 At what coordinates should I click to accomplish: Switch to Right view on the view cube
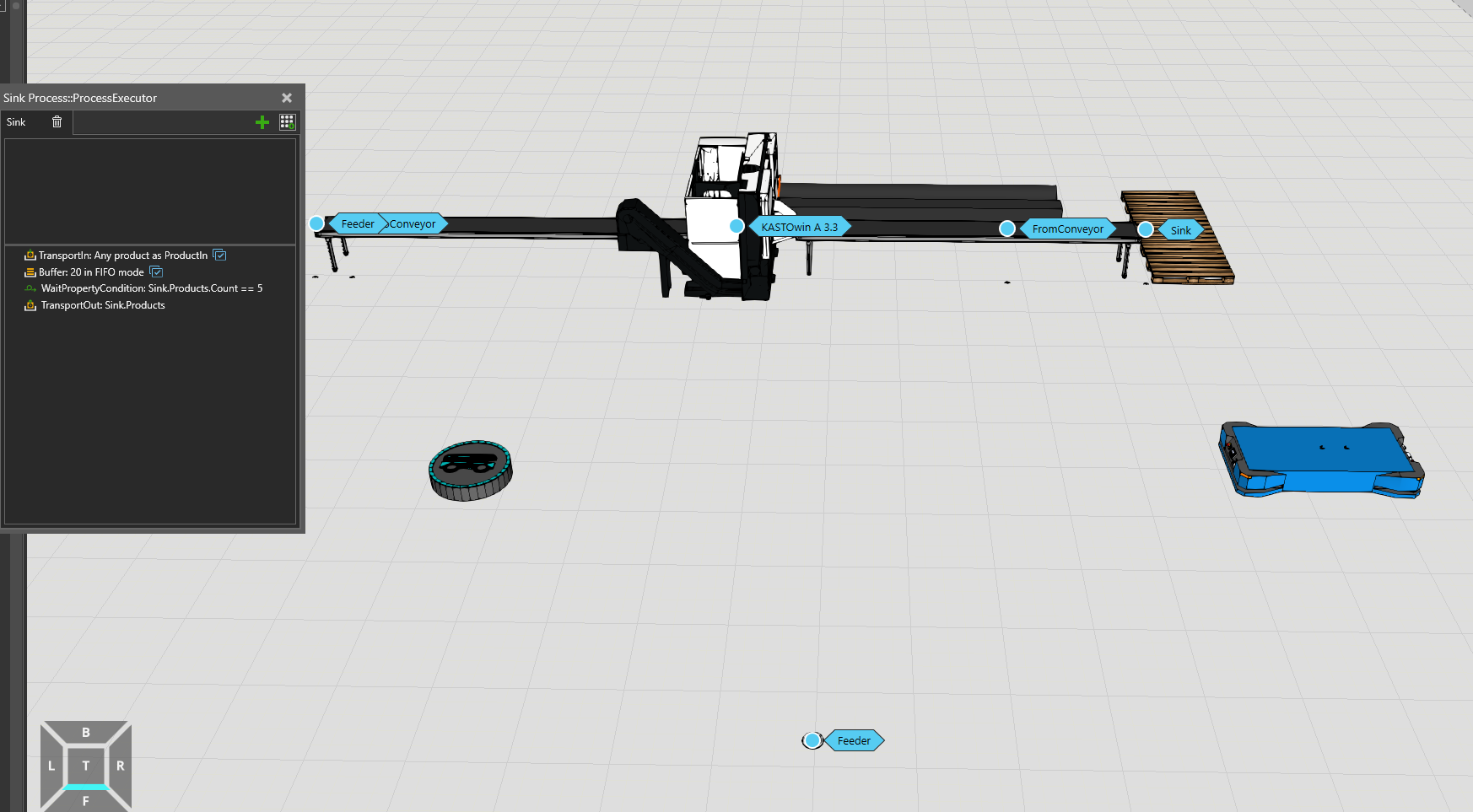coord(121,766)
